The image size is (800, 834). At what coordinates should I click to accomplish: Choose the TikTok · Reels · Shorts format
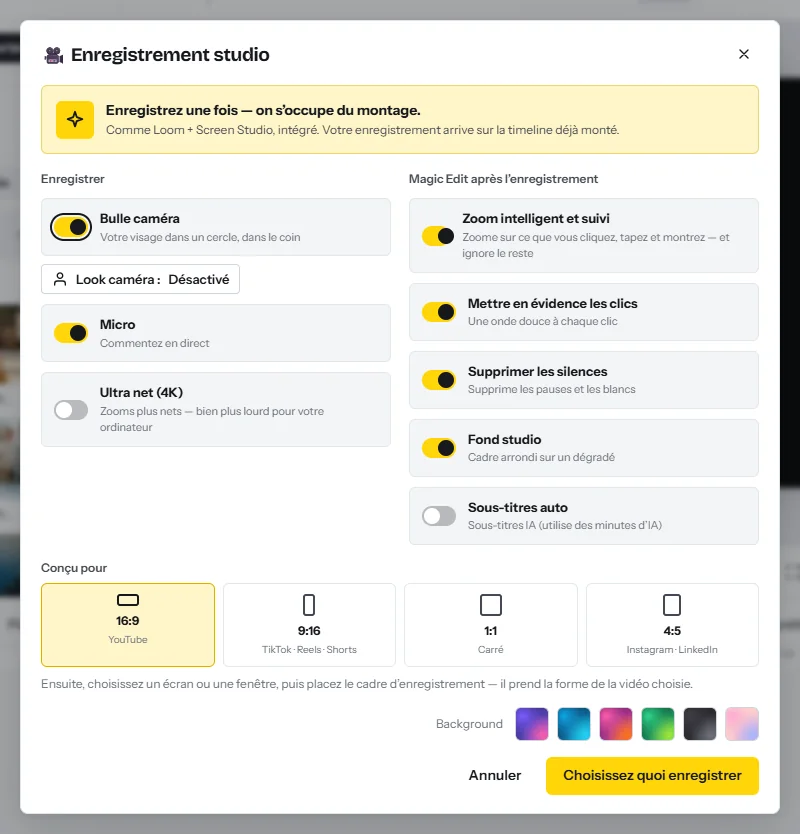tap(309, 625)
